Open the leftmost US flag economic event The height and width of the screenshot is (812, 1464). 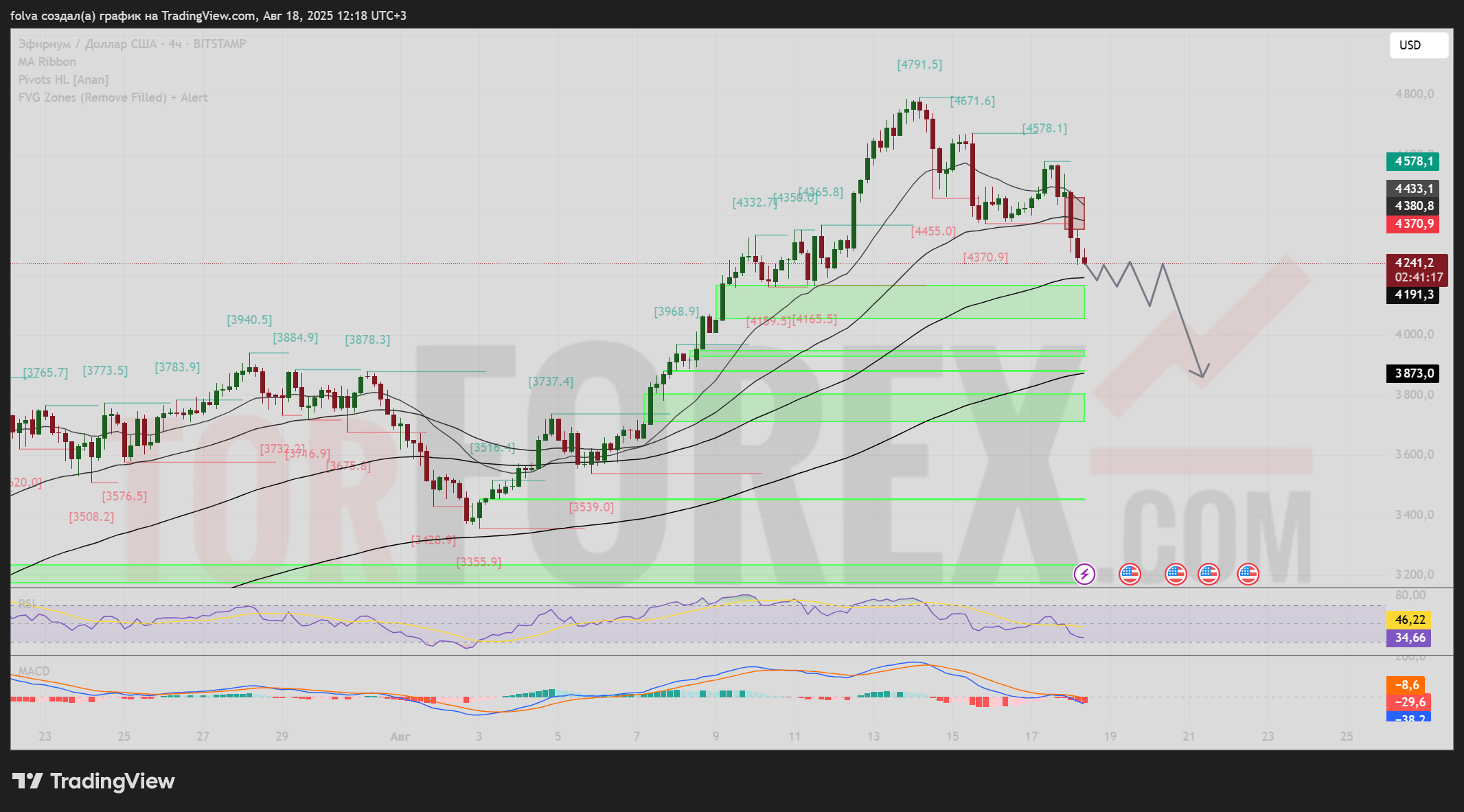[1130, 574]
